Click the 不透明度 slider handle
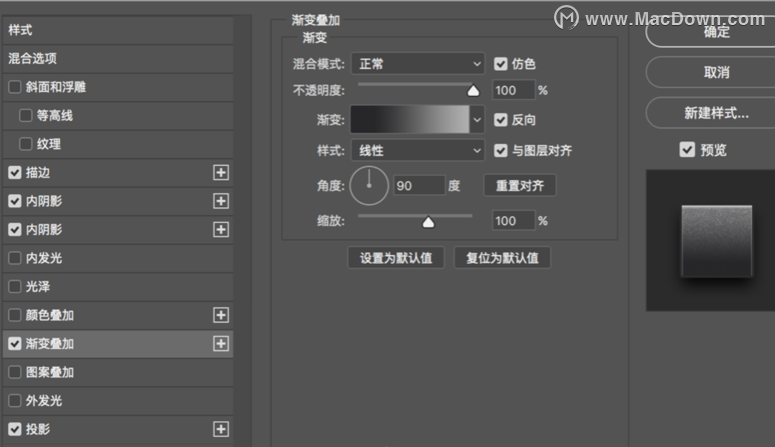 tap(473, 90)
